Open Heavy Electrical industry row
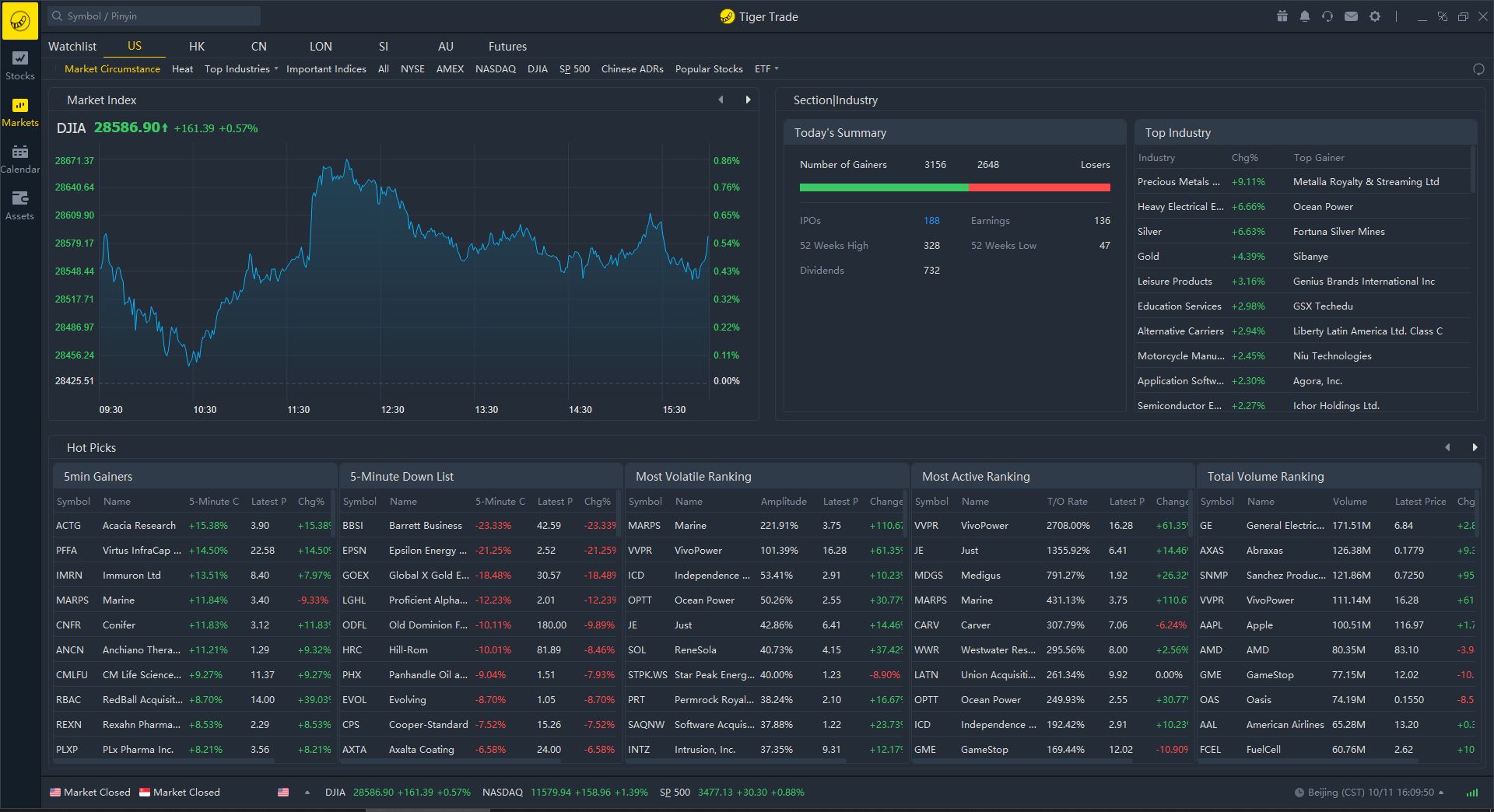 point(1303,207)
